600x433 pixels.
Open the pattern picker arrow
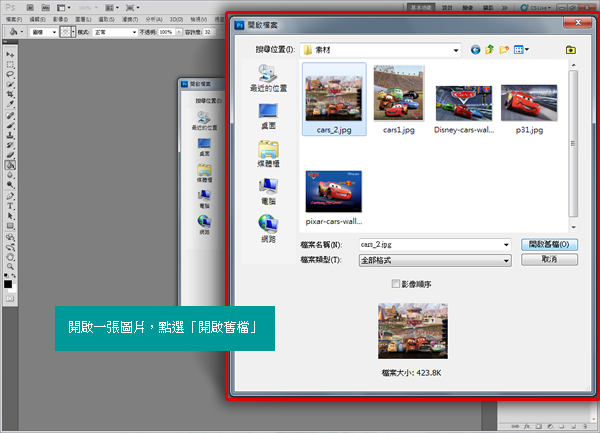[x=73, y=32]
